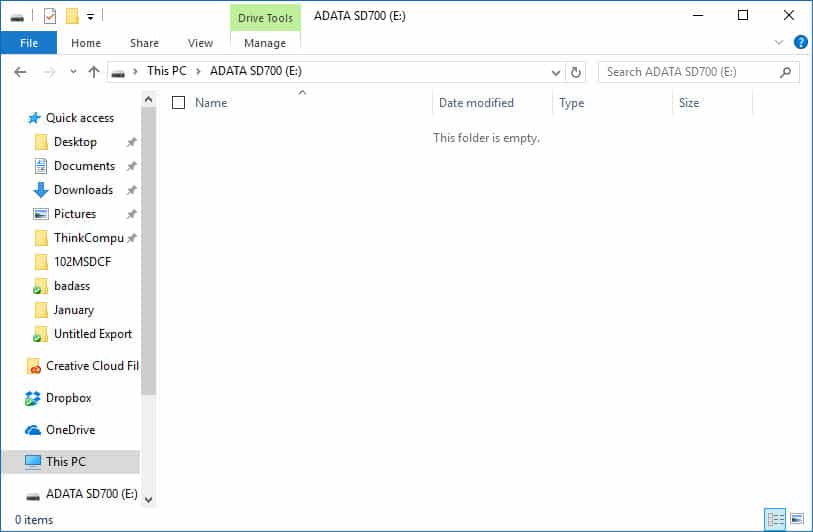
Task: Open the badass folder
Action: (72, 286)
